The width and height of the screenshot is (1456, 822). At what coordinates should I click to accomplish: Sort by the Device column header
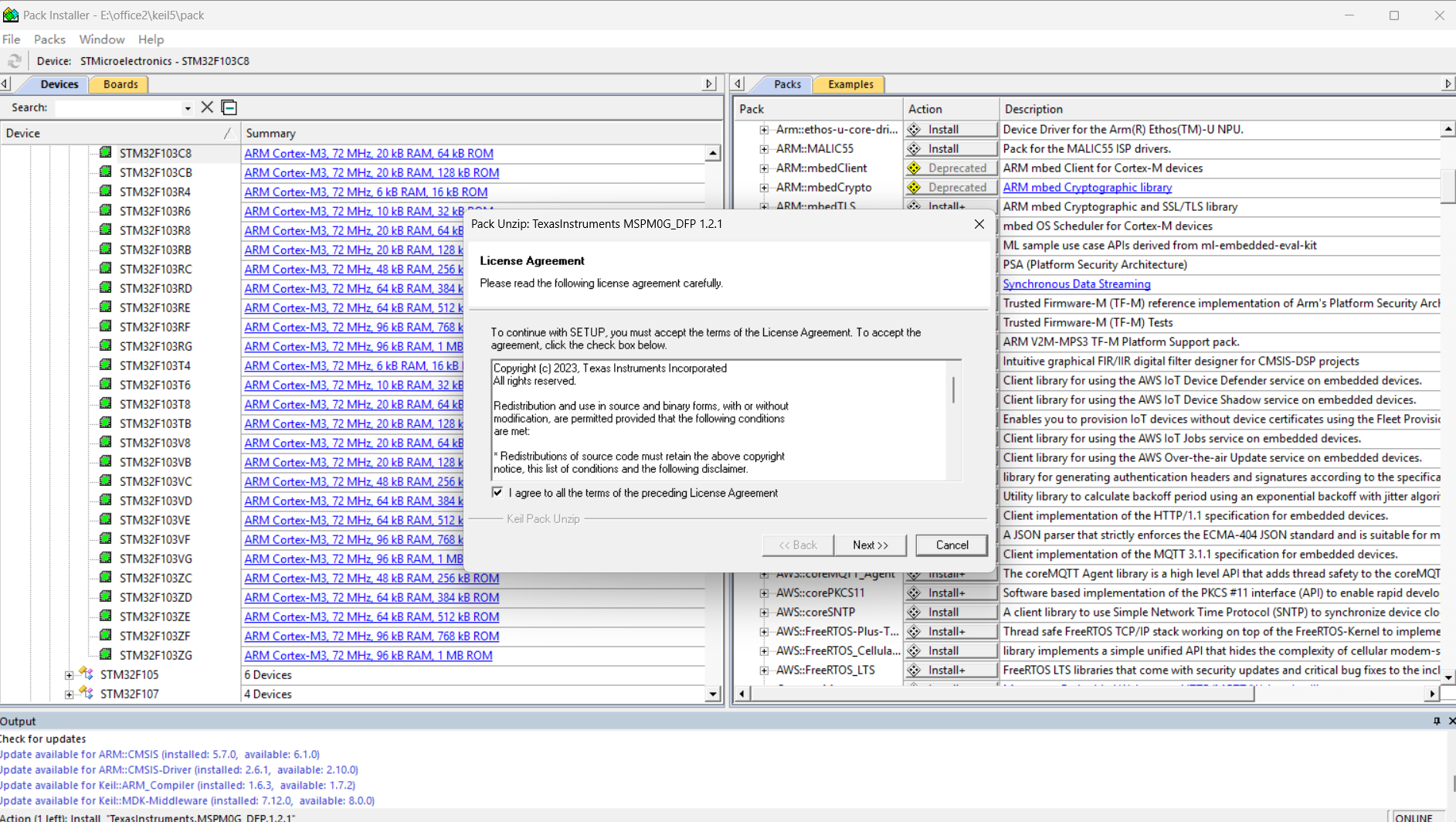(119, 133)
